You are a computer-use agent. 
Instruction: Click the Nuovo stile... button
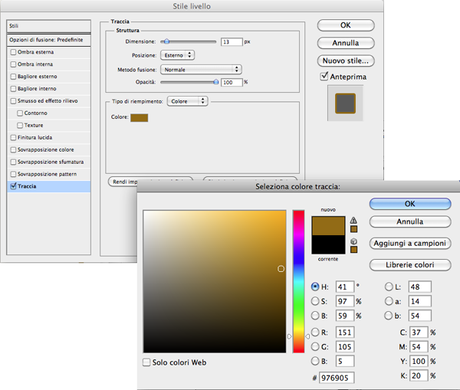tap(346, 61)
